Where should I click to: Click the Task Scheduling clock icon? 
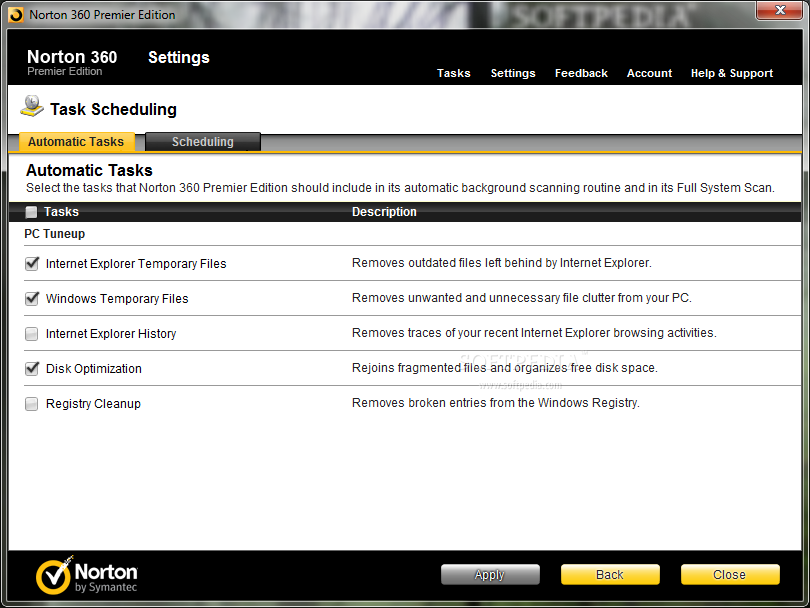[32, 105]
